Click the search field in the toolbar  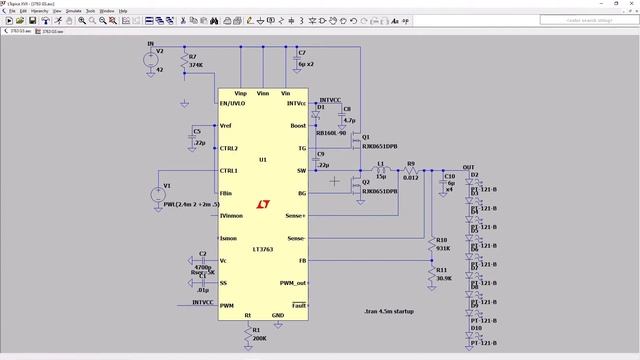pyautogui.click(x=589, y=20)
